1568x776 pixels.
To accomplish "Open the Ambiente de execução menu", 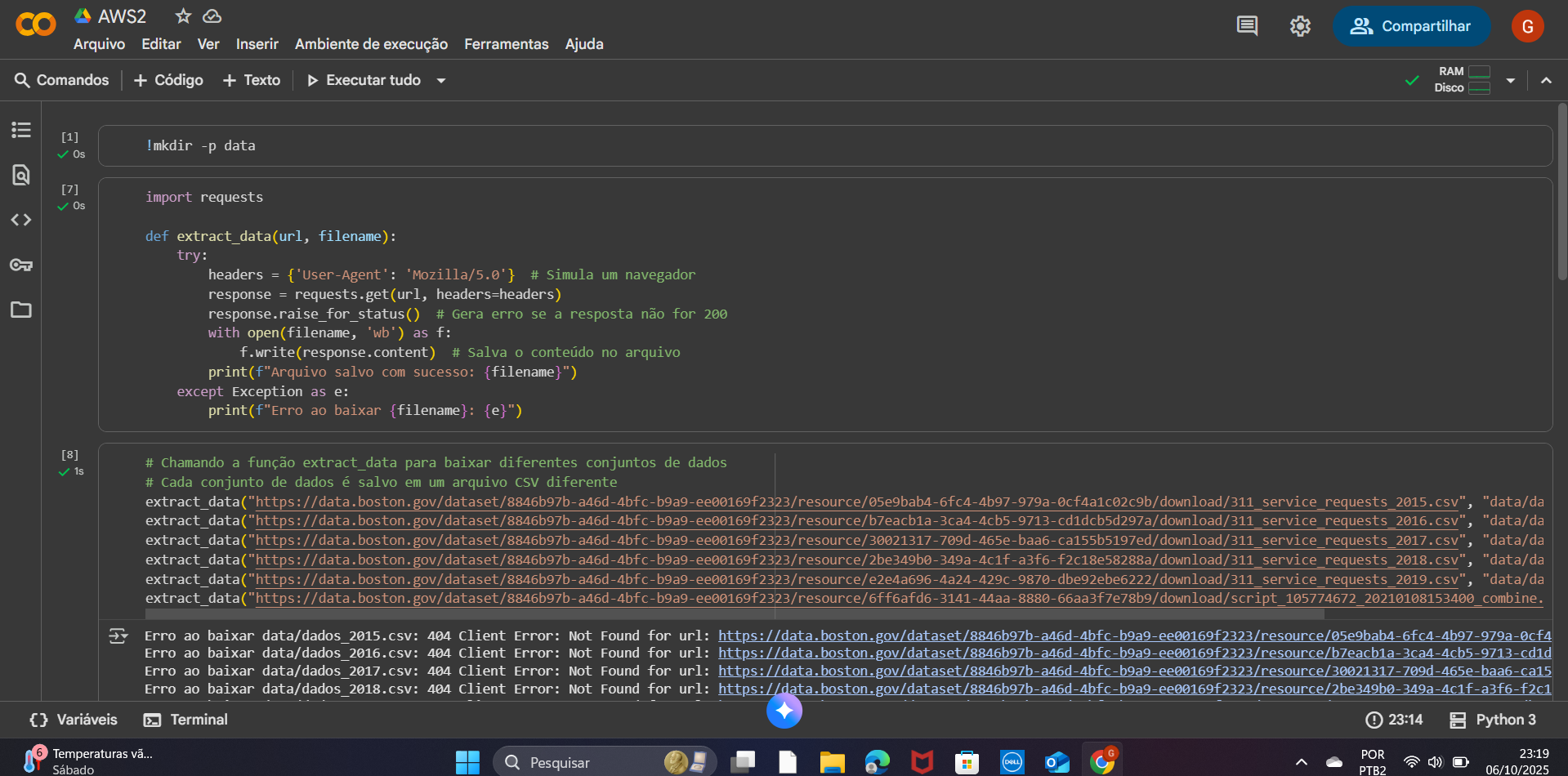I will pos(371,44).
